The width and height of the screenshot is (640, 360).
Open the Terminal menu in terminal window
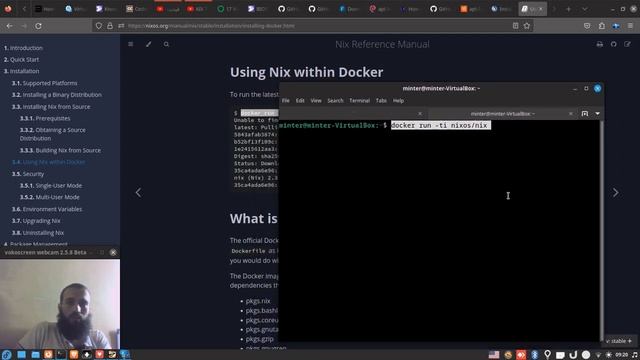[x=359, y=100]
